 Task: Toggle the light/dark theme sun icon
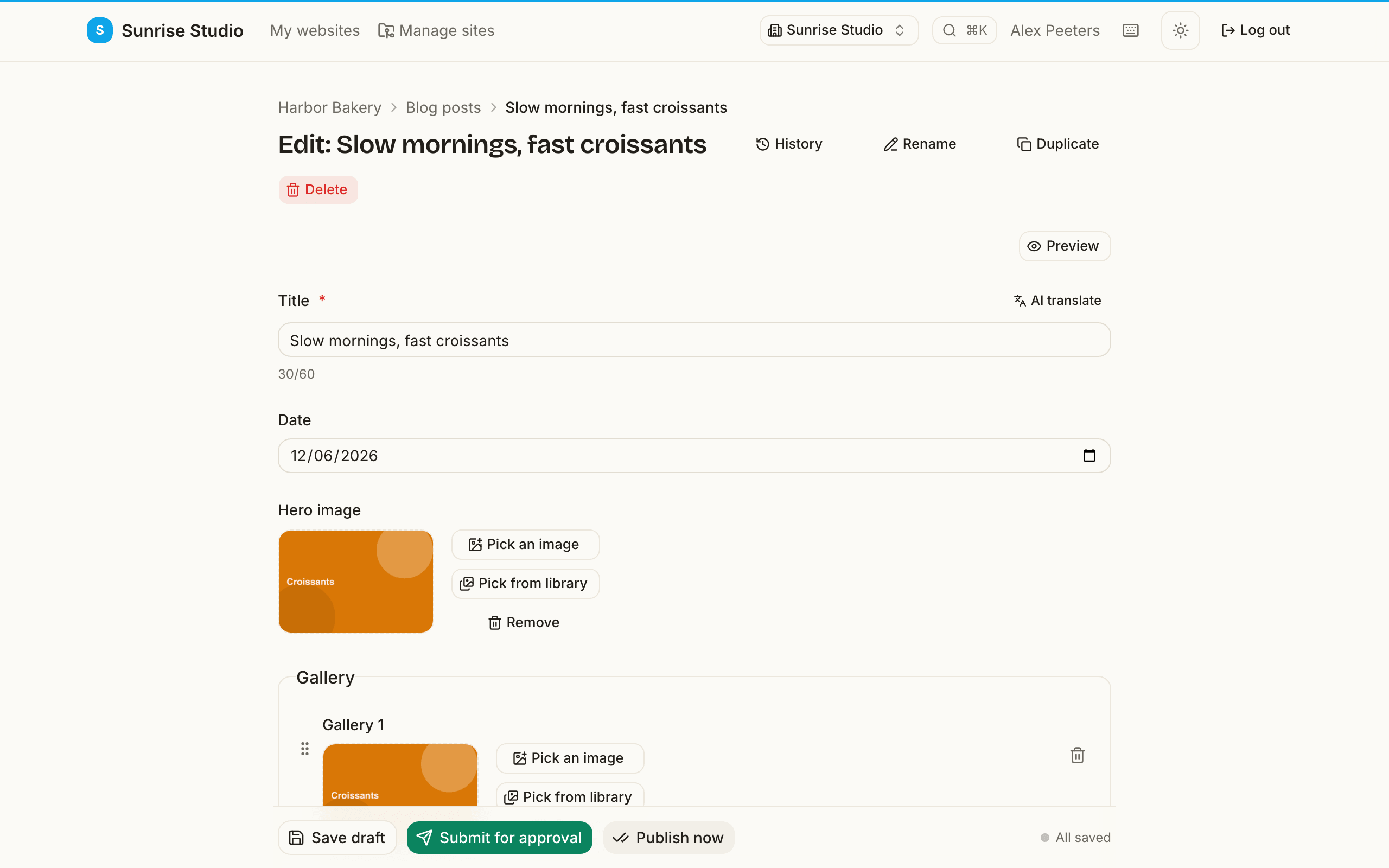[x=1180, y=30]
